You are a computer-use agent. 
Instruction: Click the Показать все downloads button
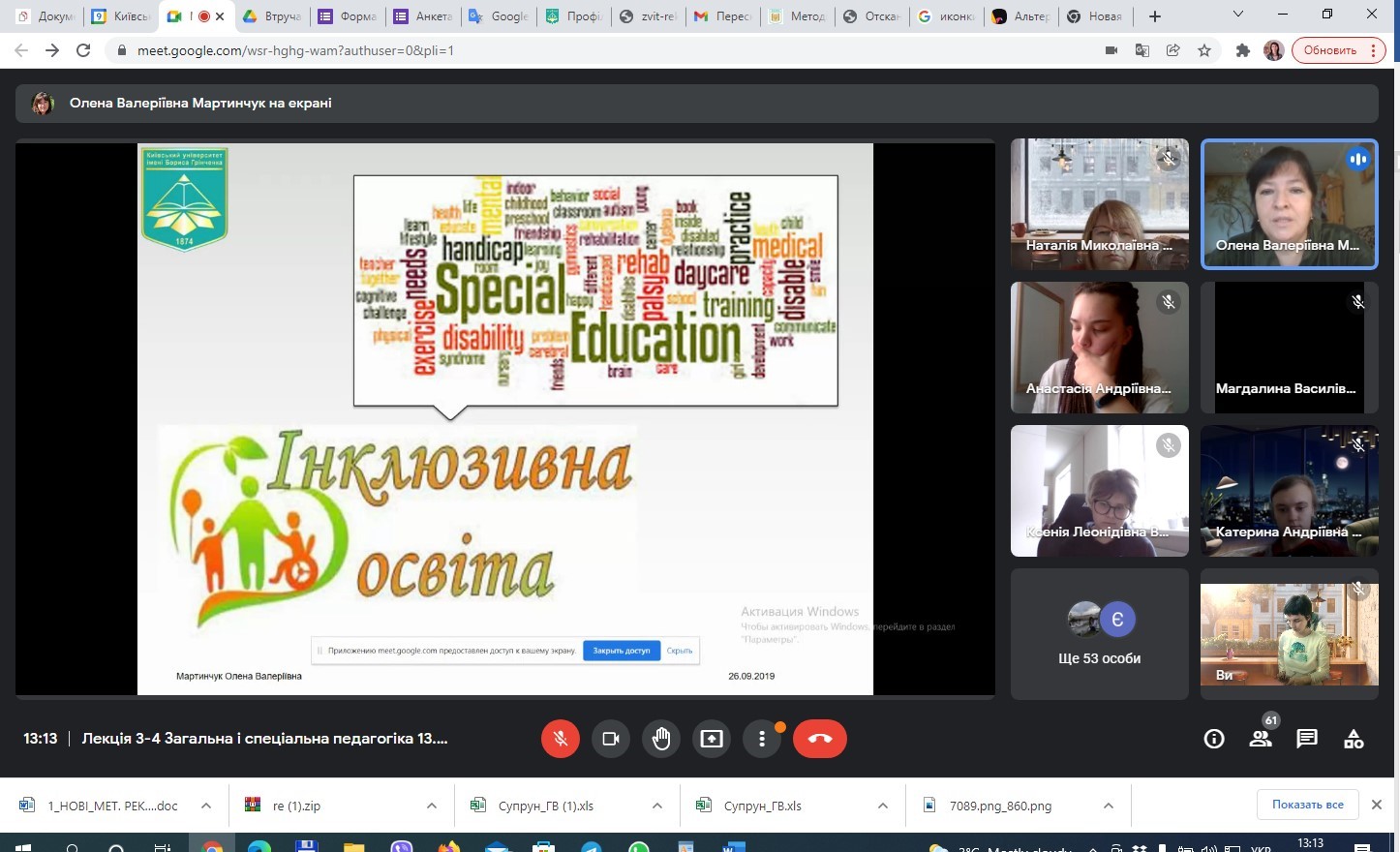(1307, 805)
